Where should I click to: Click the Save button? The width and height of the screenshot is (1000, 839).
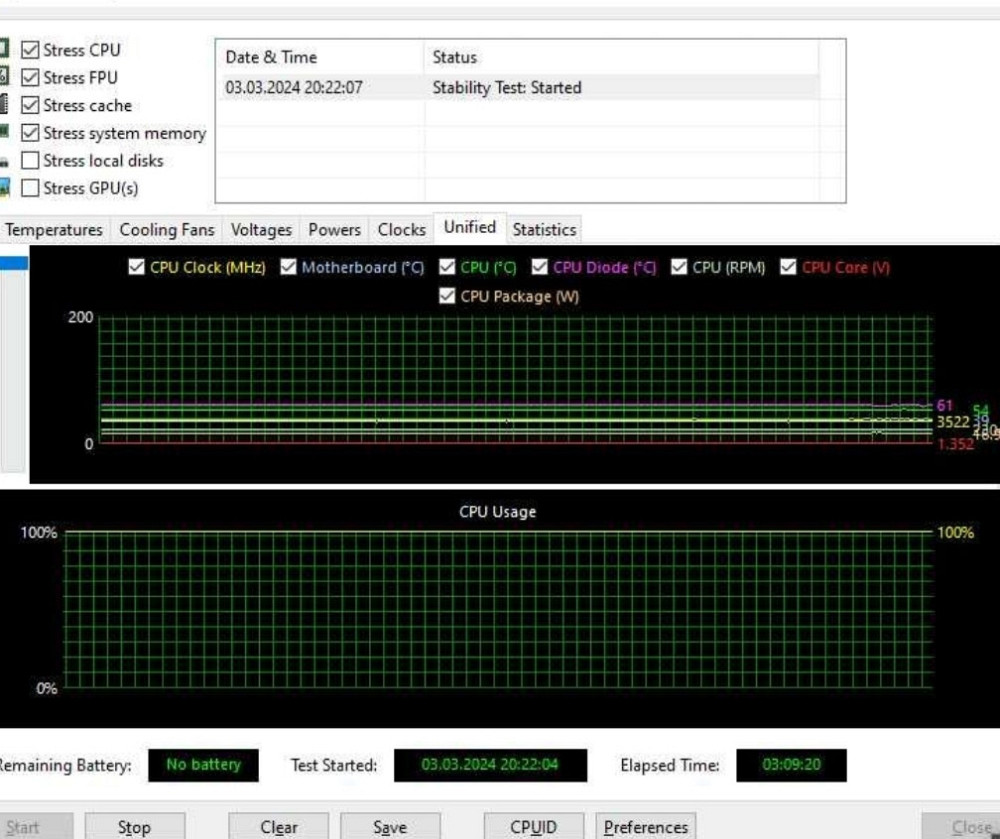(x=389, y=827)
